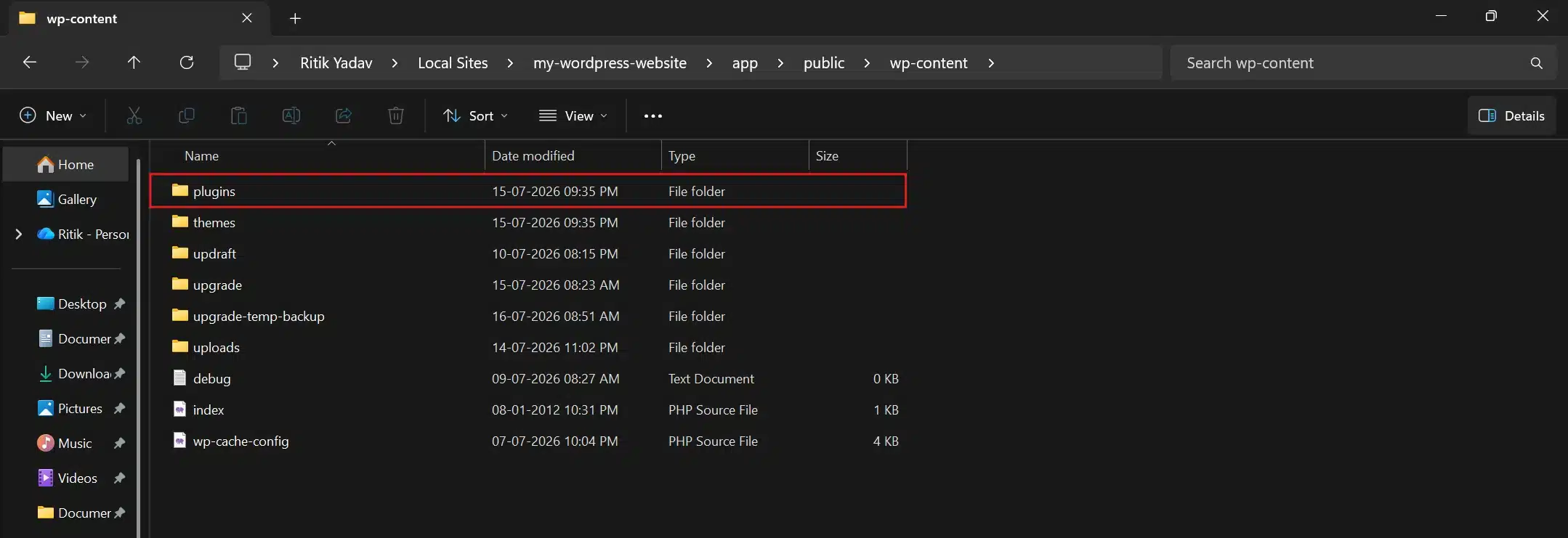
Task: Click the Paste clipboard icon
Action: pos(239,115)
